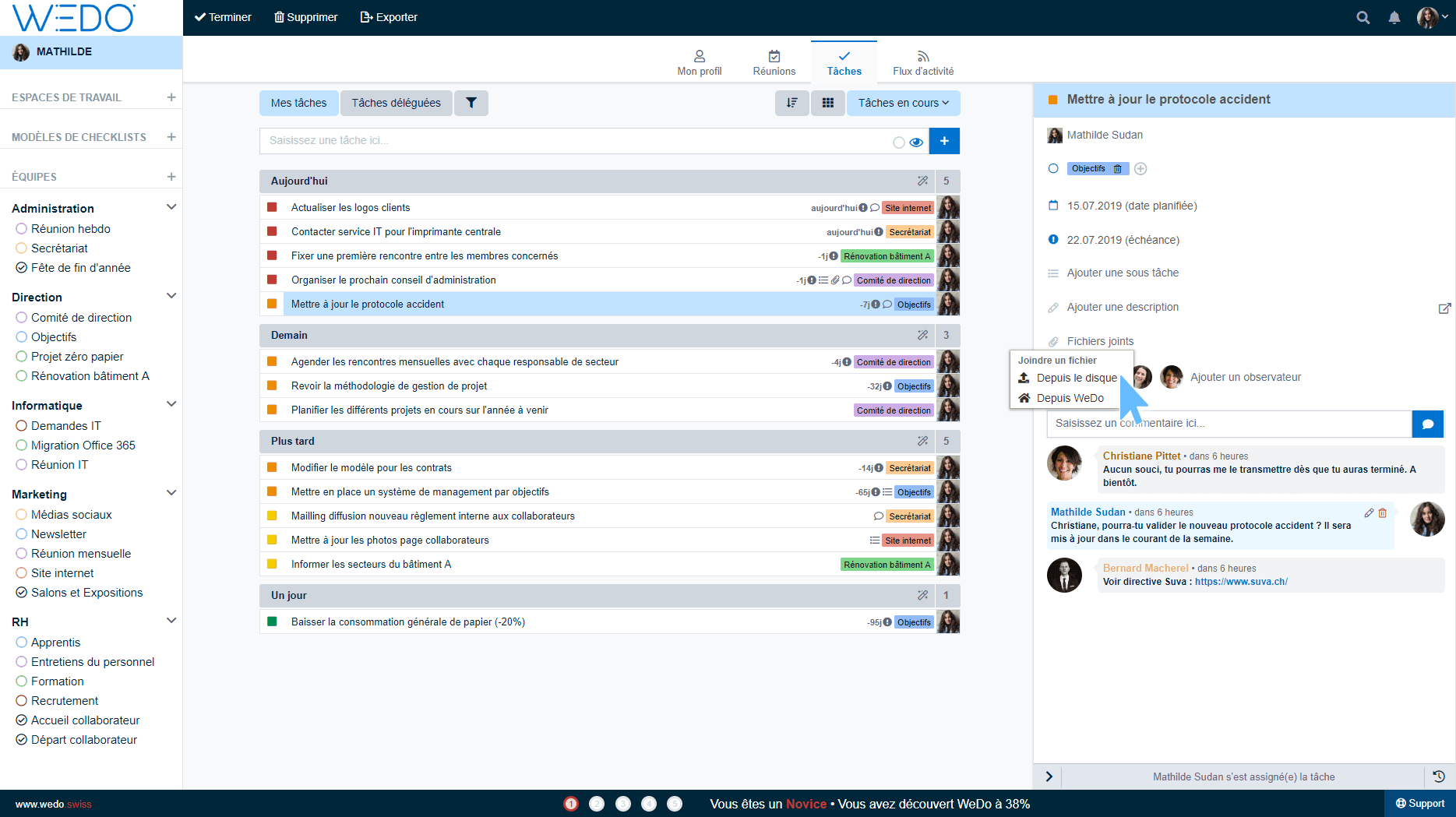
Task: Open the search magnifier in top bar
Action: [x=1363, y=17]
